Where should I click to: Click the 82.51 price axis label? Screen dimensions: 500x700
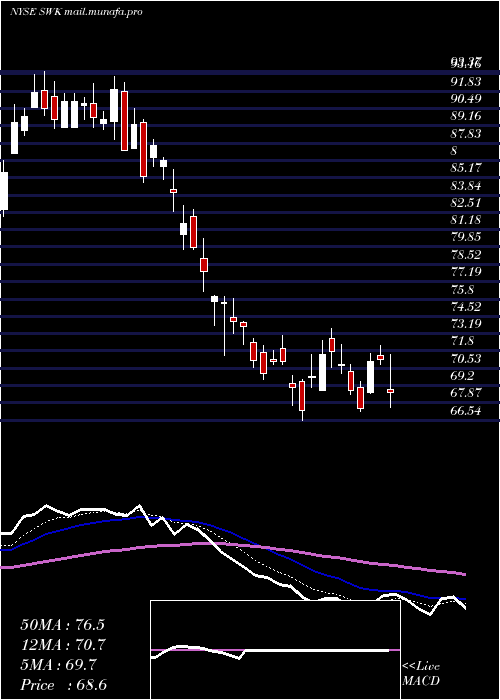(466, 203)
